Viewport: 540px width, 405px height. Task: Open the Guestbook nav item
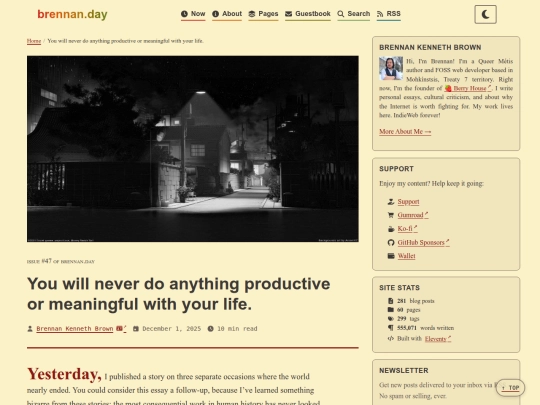pyautogui.click(x=308, y=14)
